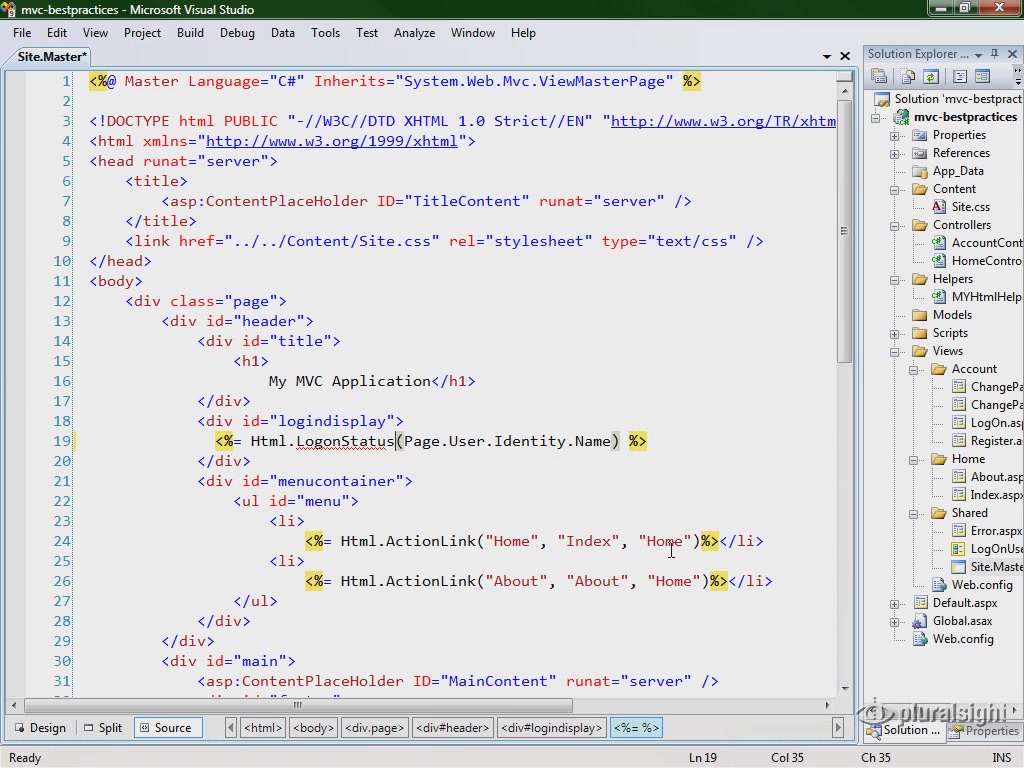Collapse the Controllers folder
The height and width of the screenshot is (768, 1024).
[894, 226]
